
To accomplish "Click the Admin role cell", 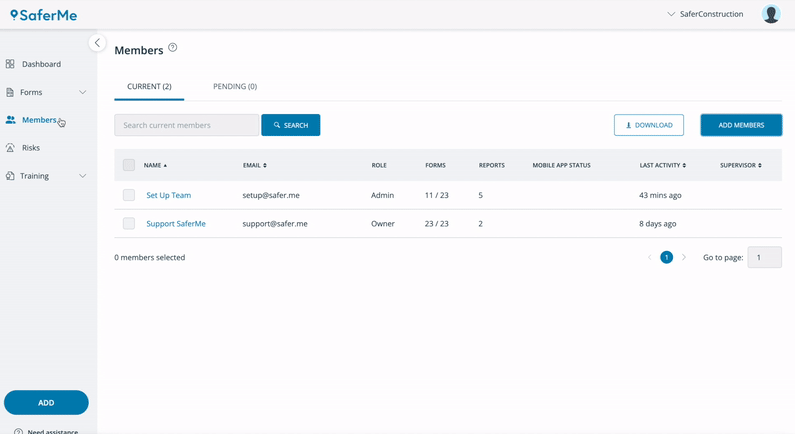I will [x=382, y=195].
